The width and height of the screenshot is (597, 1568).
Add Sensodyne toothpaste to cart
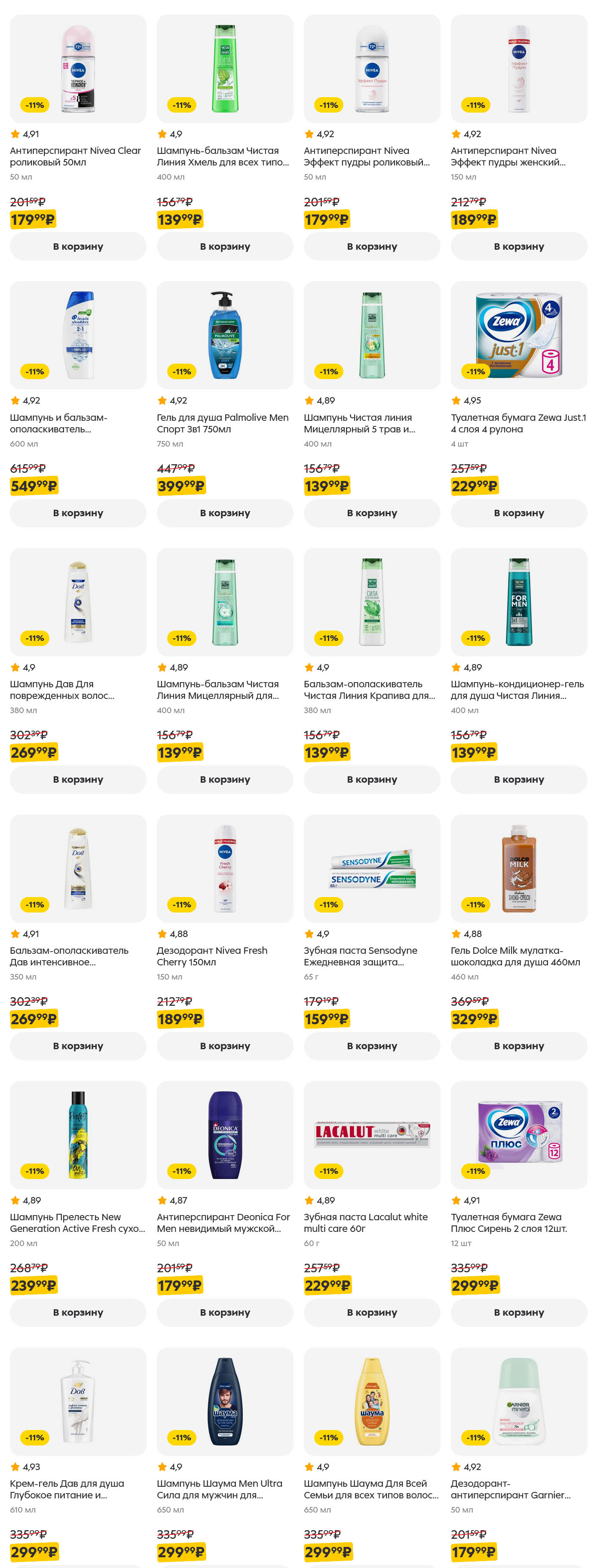click(x=371, y=1046)
